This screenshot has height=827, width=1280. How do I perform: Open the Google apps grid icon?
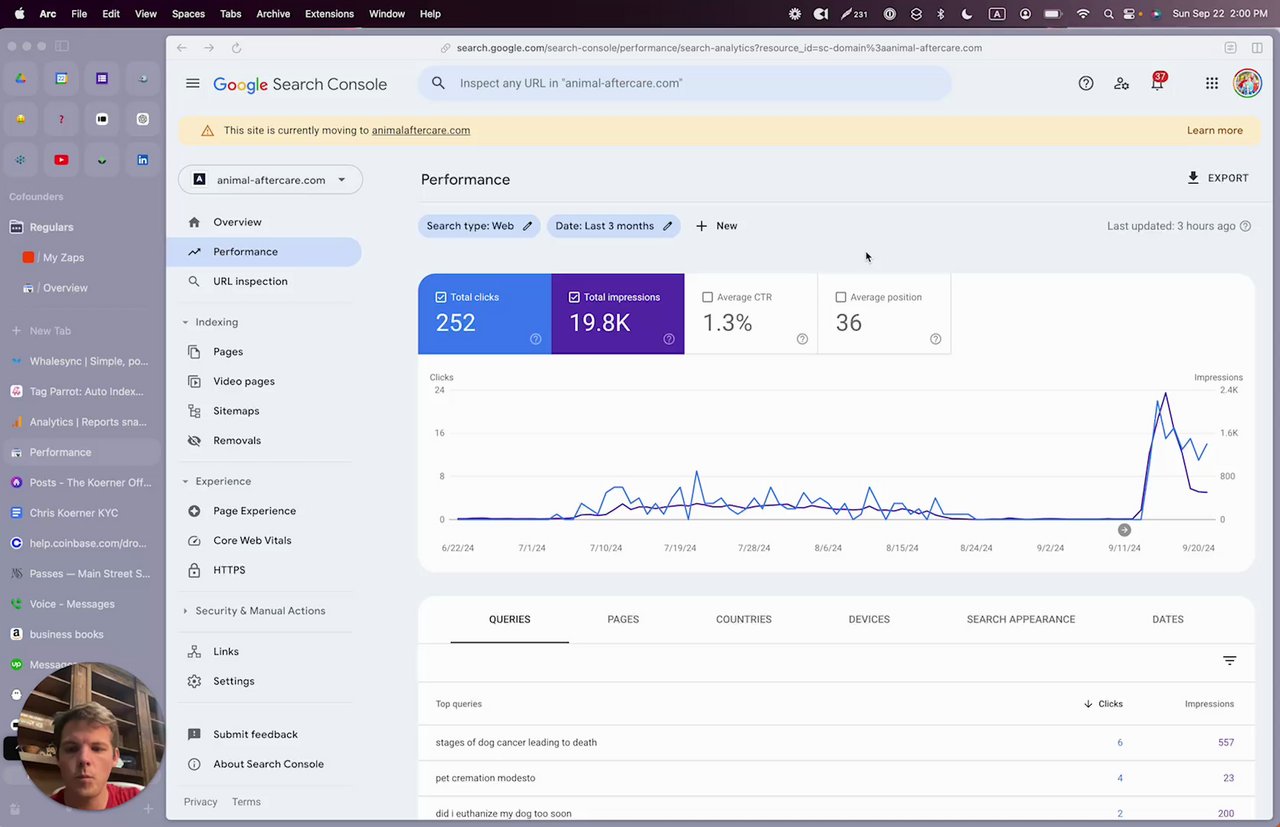[x=1211, y=84]
